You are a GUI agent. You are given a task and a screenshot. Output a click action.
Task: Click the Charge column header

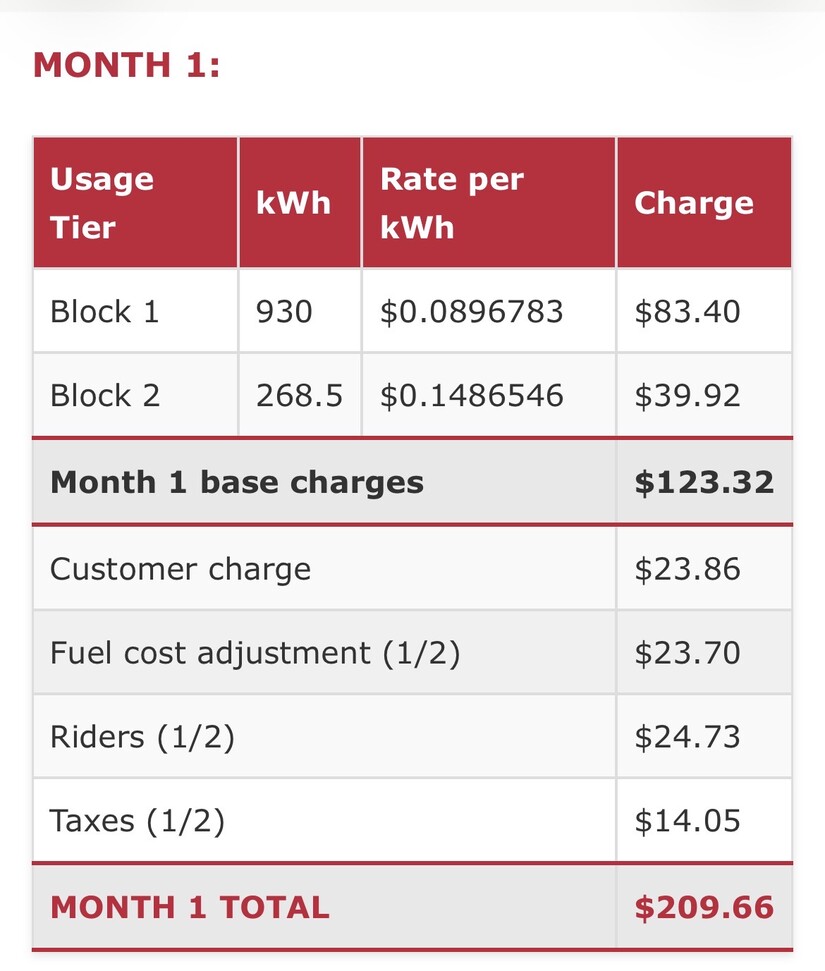click(x=704, y=202)
